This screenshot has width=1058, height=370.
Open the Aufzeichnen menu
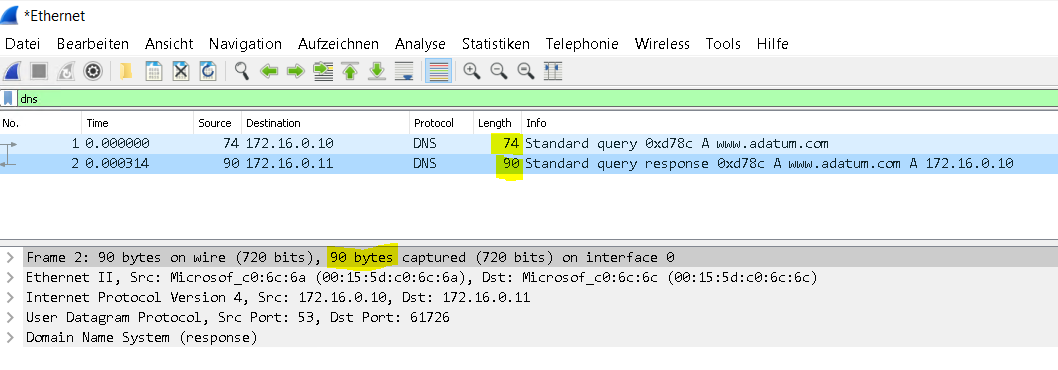point(338,44)
